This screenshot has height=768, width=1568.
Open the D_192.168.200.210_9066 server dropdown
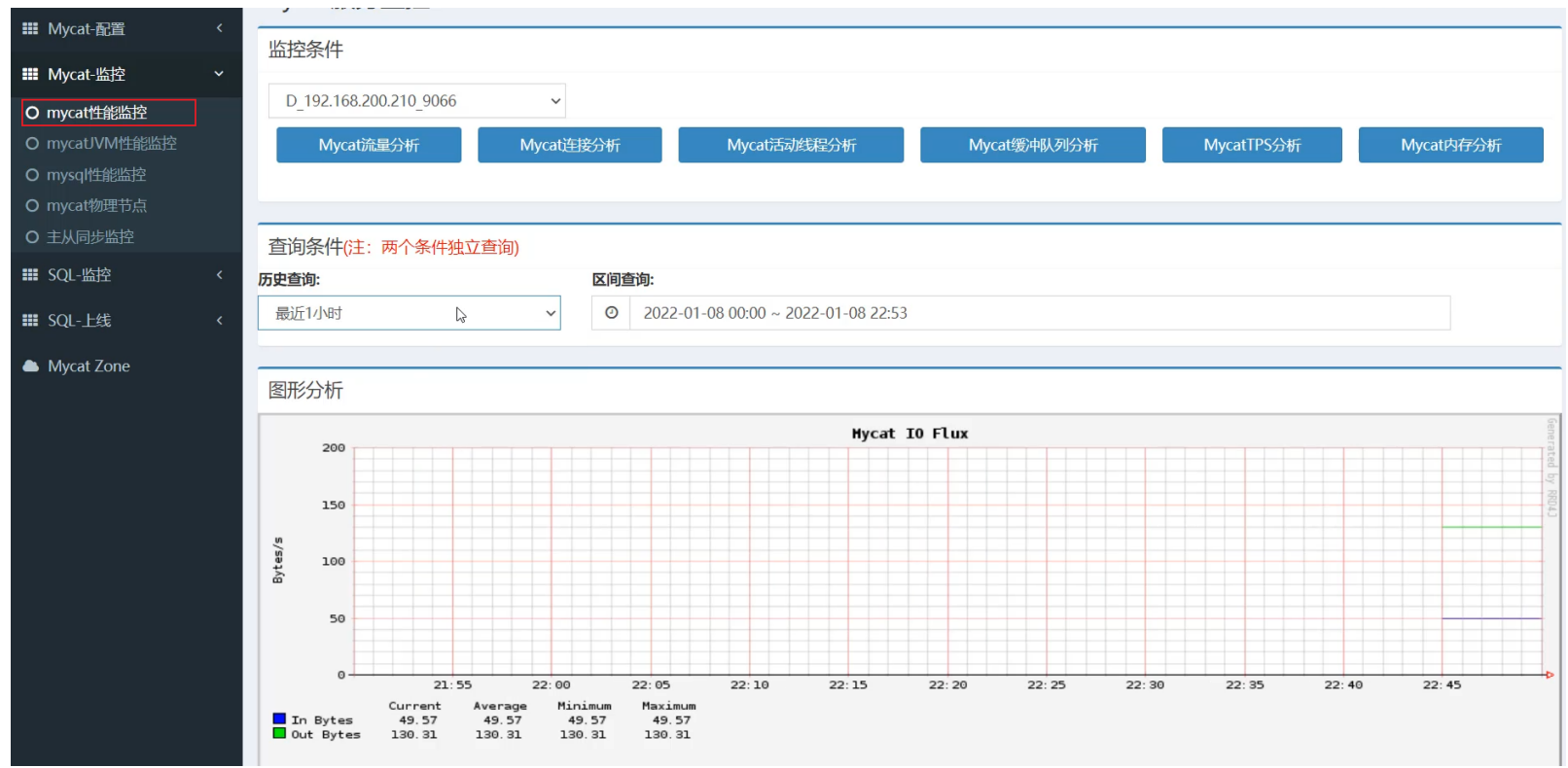416,101
